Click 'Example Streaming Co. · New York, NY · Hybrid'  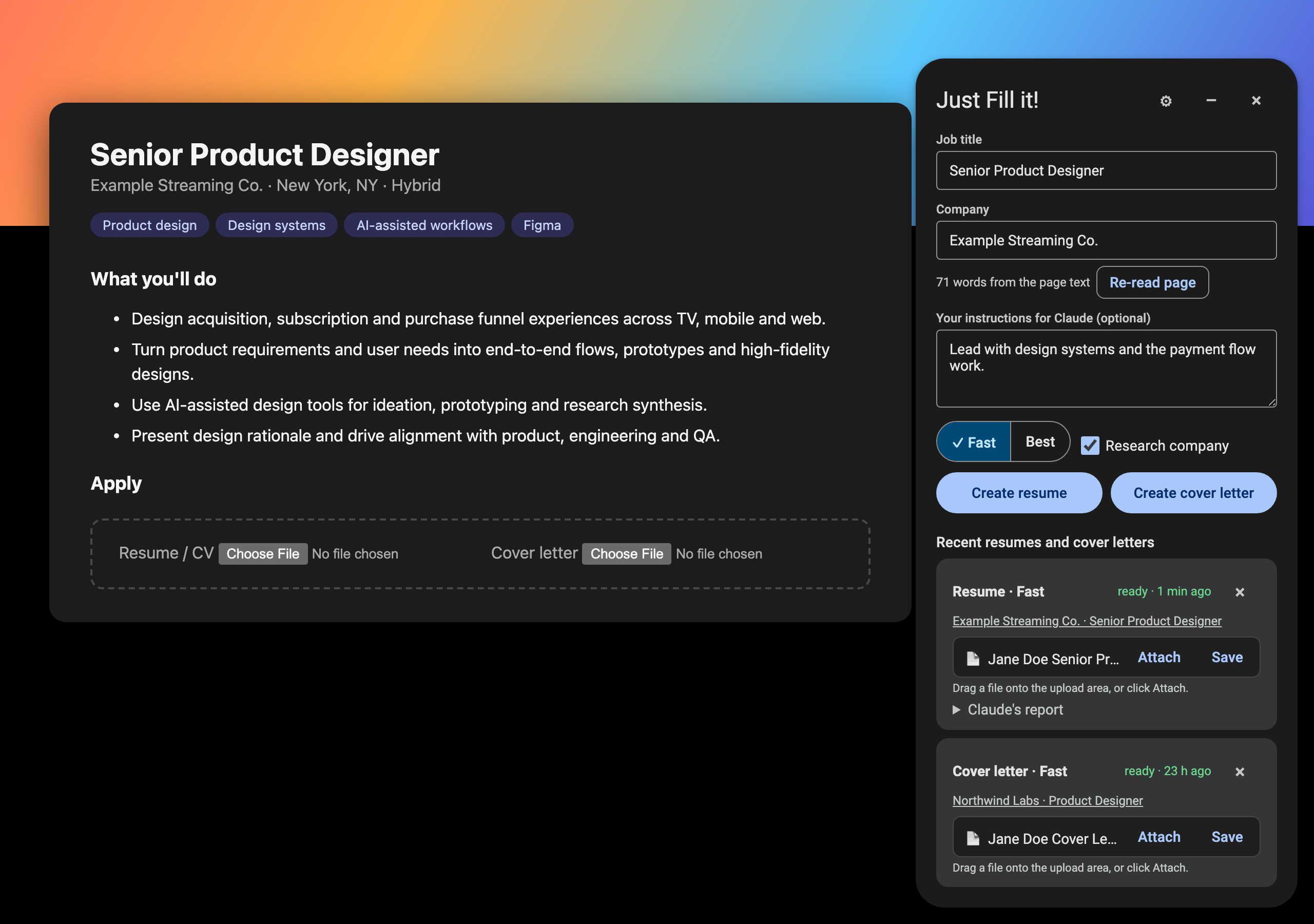pyautogui.click(x=265, y=185)
